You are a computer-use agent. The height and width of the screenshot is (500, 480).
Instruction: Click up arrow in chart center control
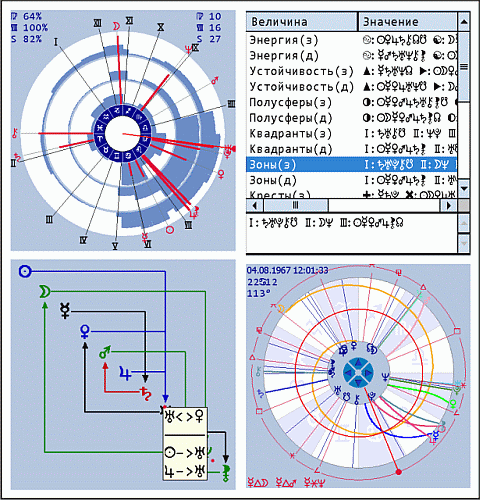[358, 363]
